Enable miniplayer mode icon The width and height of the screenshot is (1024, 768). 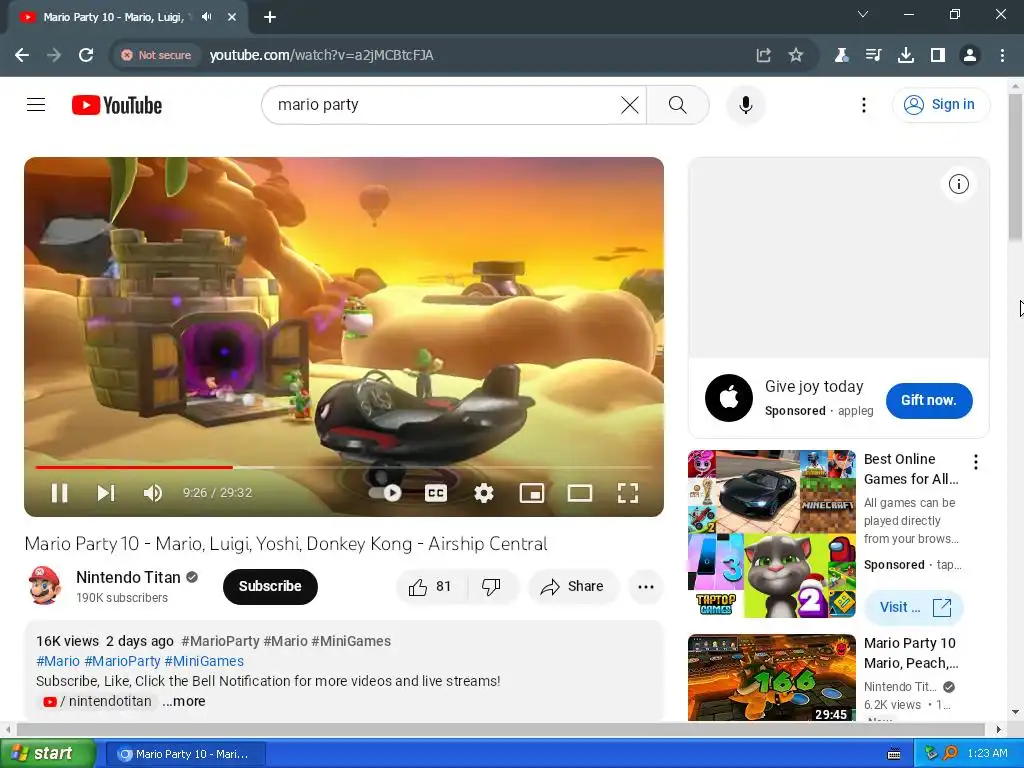pos(532,493)
